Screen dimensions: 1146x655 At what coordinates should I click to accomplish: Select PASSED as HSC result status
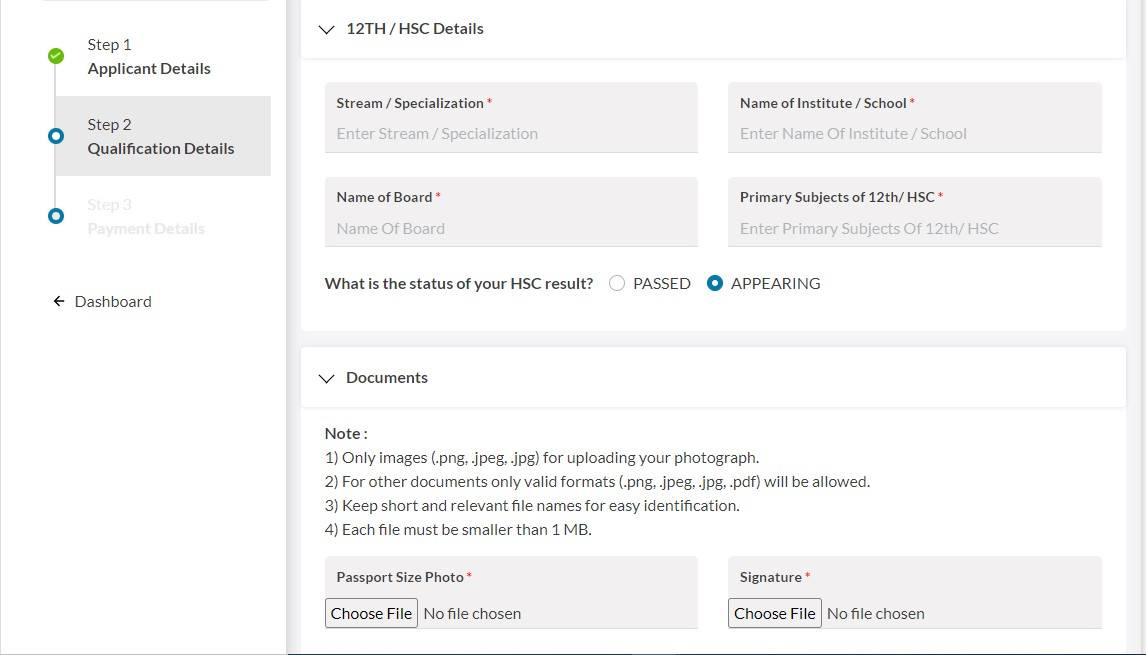pos(617,284)
